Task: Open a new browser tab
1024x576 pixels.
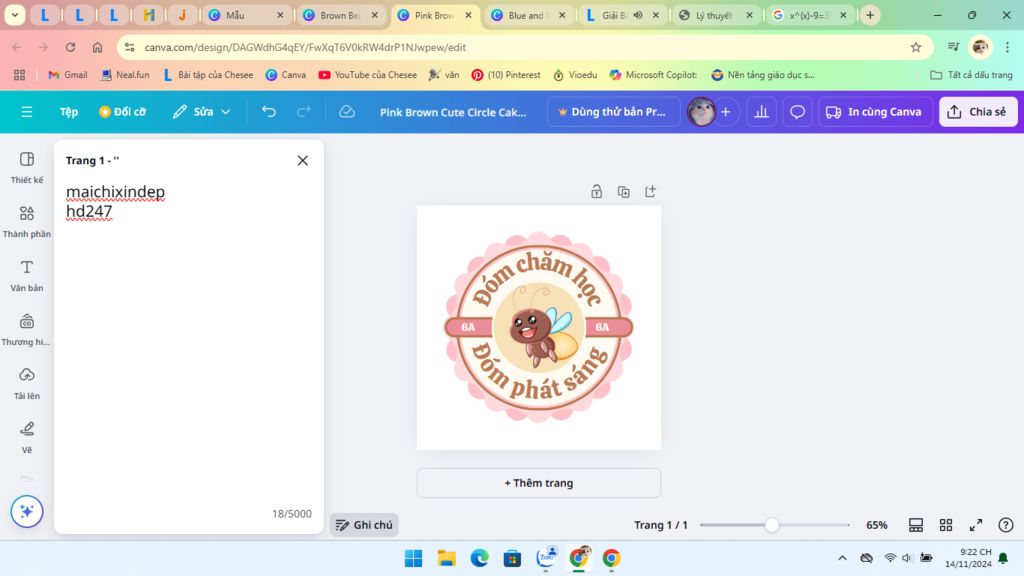Action: click(870, 15)
